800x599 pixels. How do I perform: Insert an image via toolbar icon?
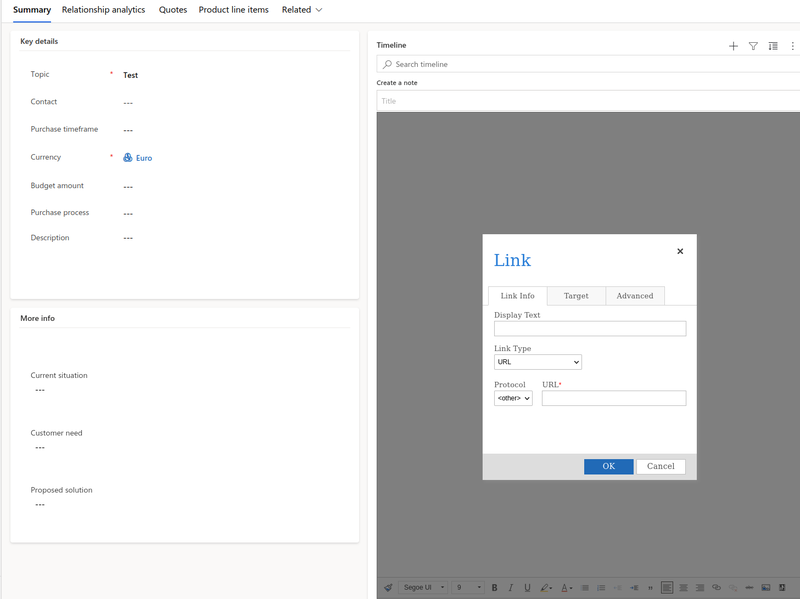pos(766,588)
